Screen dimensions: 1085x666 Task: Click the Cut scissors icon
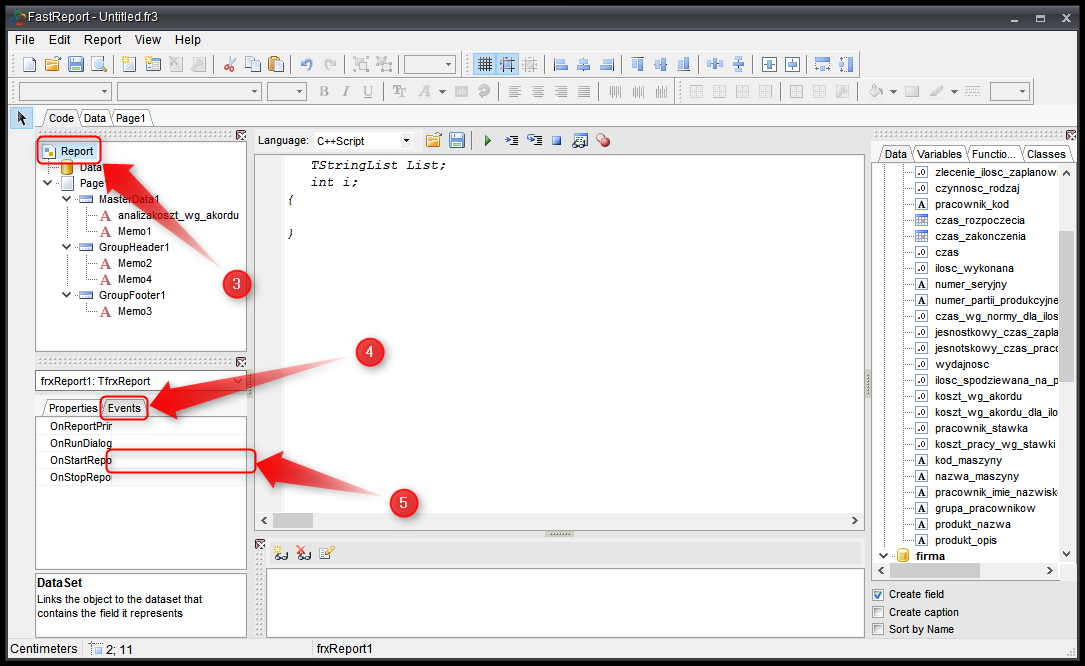pos(229,65)
